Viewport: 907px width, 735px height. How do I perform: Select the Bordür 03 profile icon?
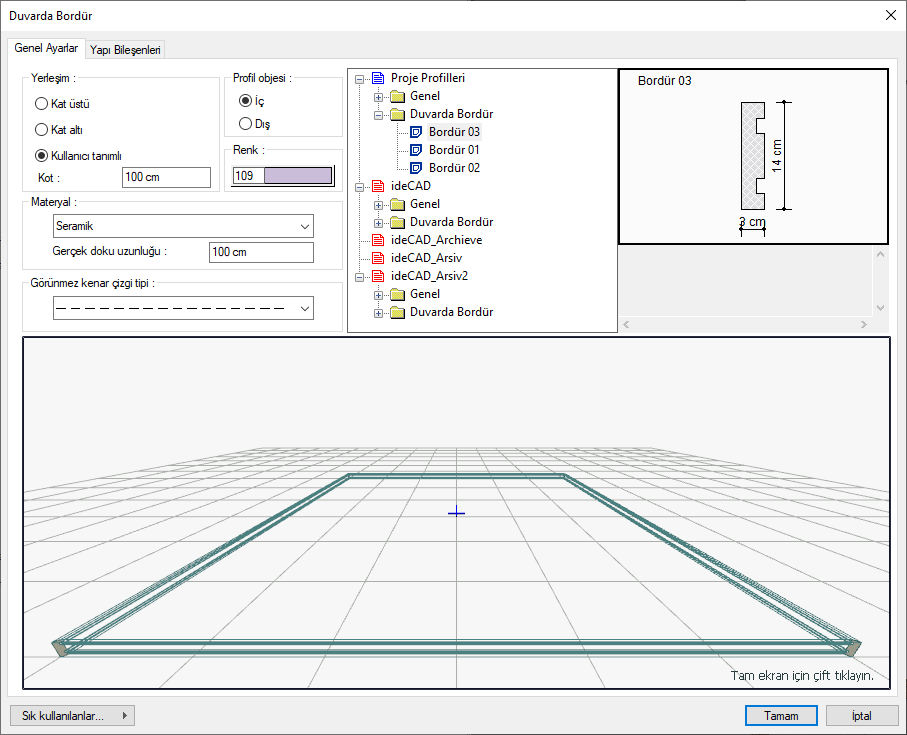(x=417, y=132)
